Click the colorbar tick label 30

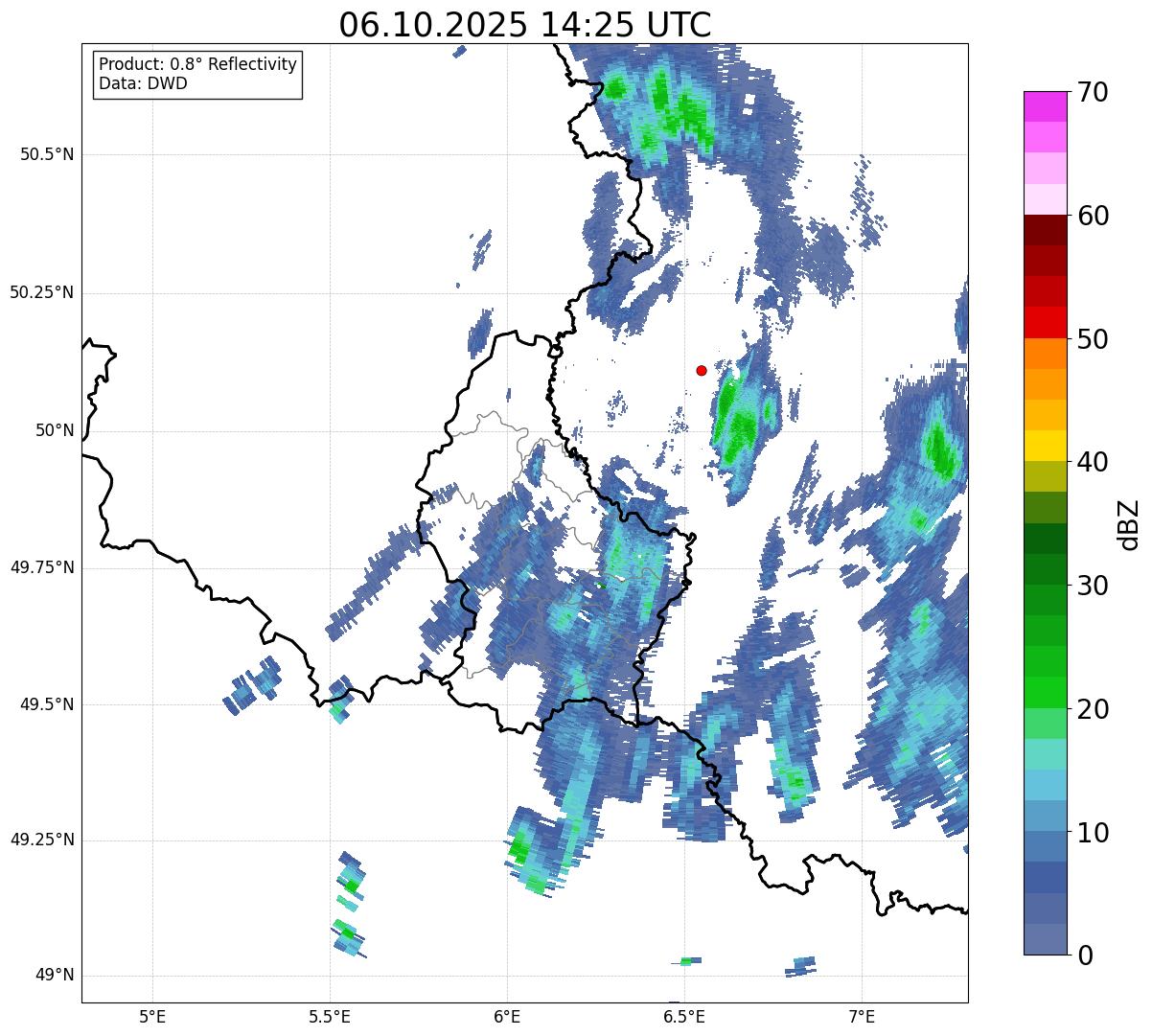pyautogui.click(x=1093, y=586)
